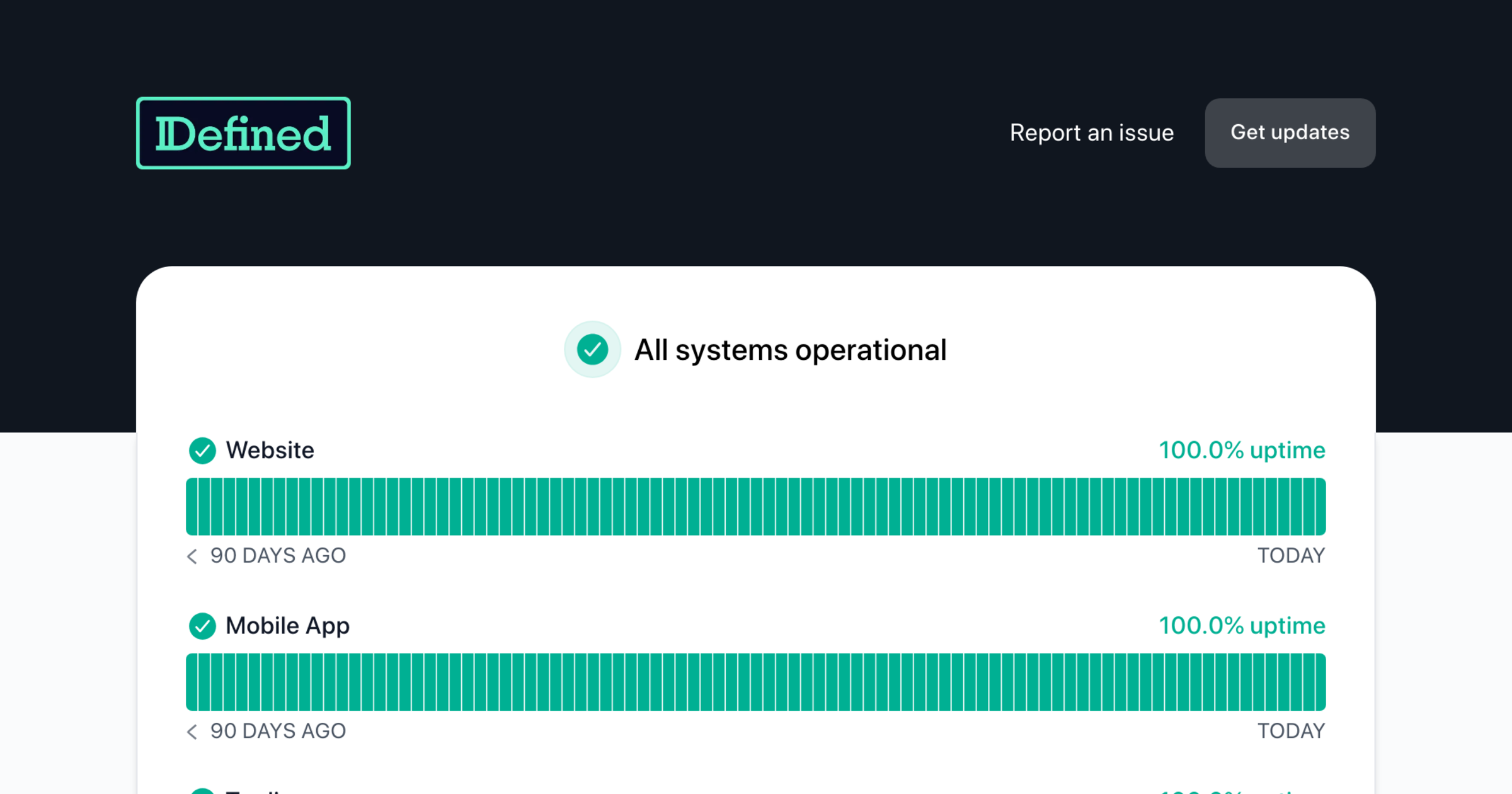Viewport: 1512px width, 794px height.
Task: Go to earlier days under Mobile App chart
Action: [x=192, y=731]
